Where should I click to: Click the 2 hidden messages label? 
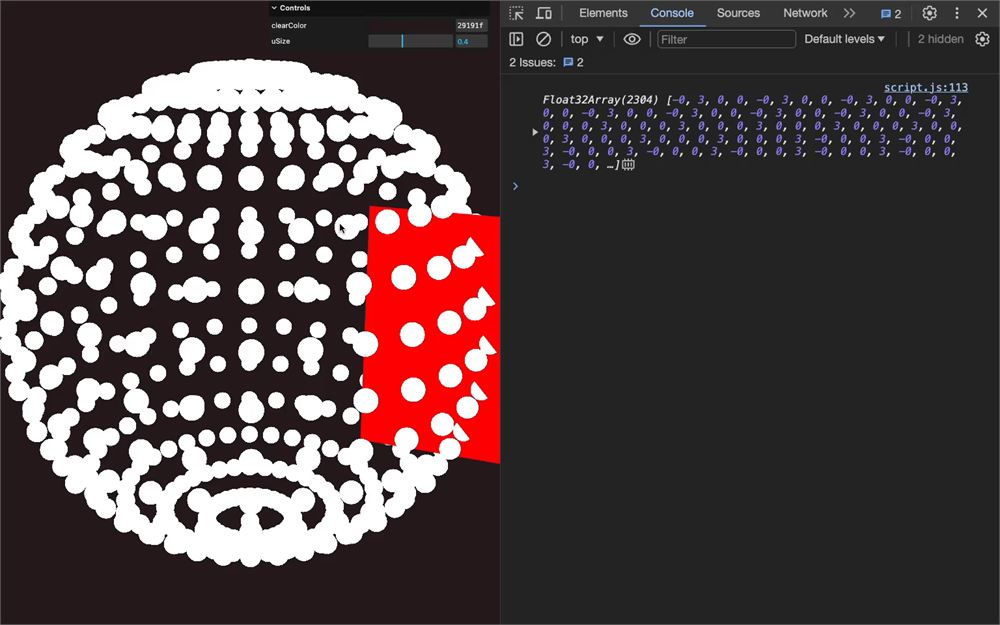941,40
